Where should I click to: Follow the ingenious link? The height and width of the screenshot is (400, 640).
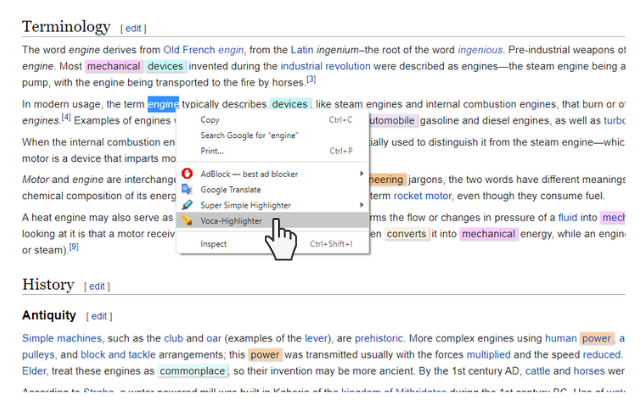click(x=480, y=50)
